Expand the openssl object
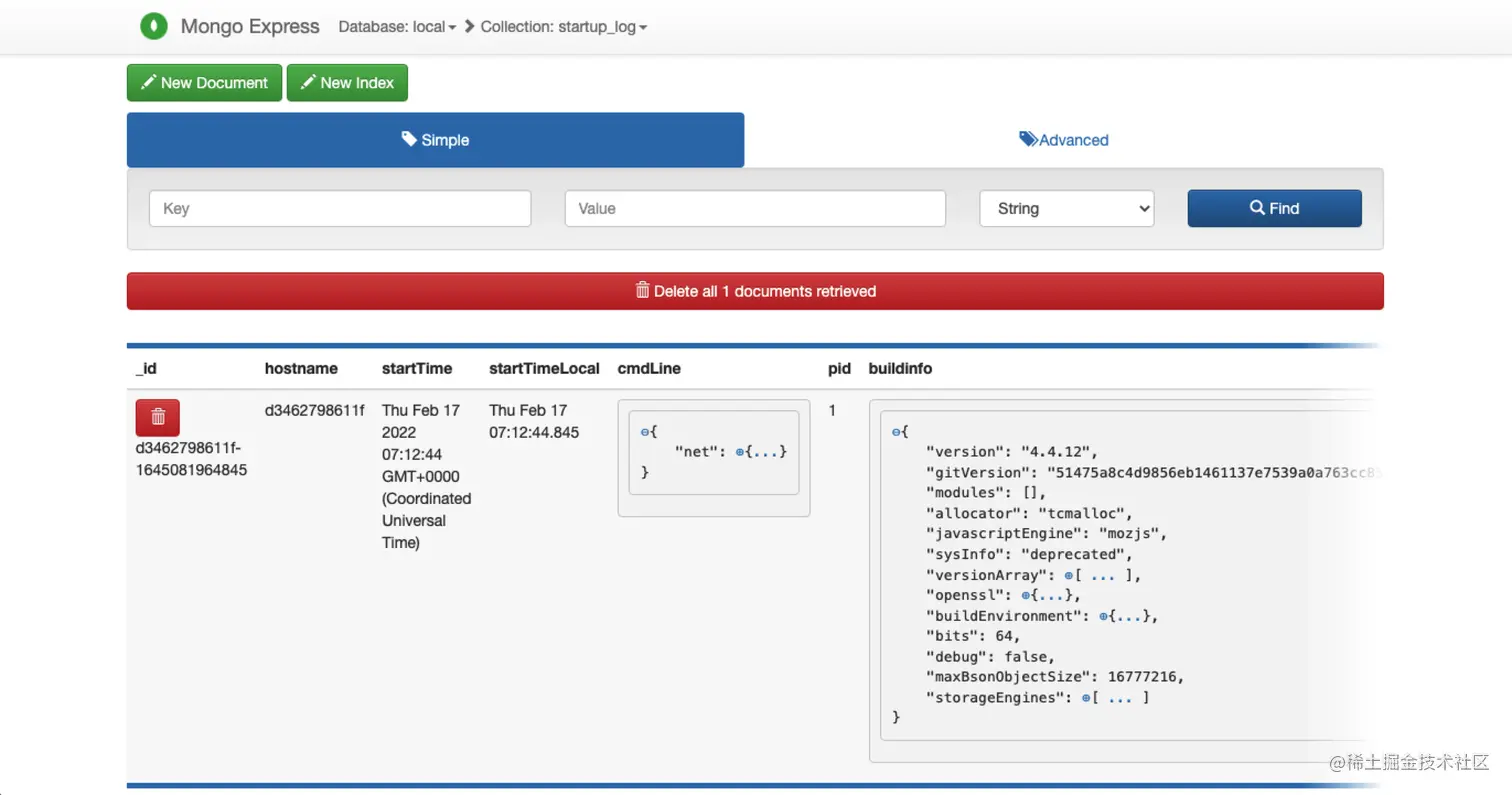This screenshot has width=1512, height=795. [x=1026, y=595]
